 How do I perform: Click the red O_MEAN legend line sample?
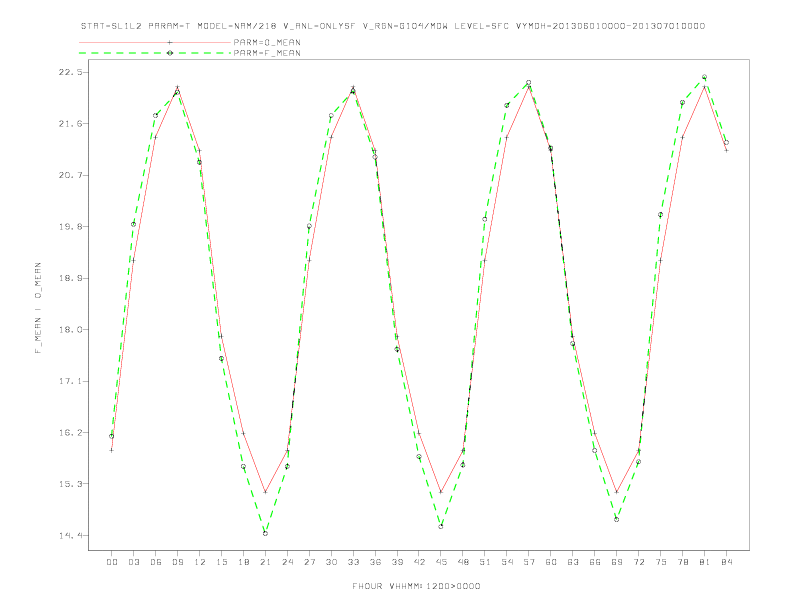pos(155,42)
